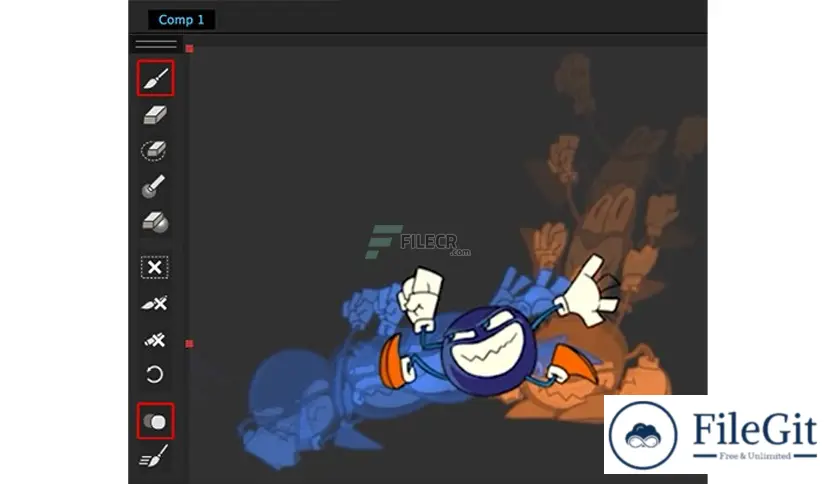Select the Eraser tool
This screenshot has width=836, height=484.
[155, 115]
